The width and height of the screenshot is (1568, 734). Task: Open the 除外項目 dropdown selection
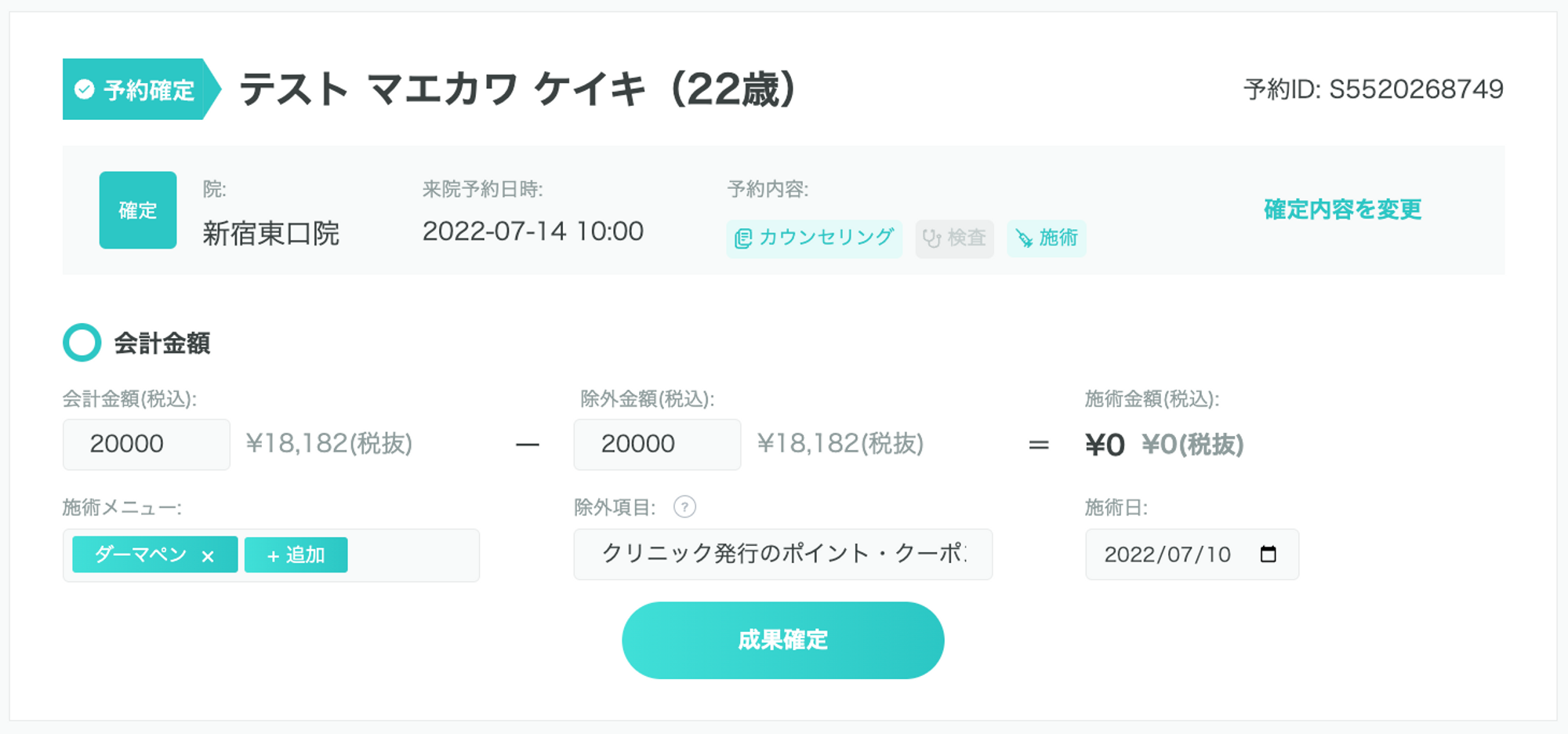point(782,554)
